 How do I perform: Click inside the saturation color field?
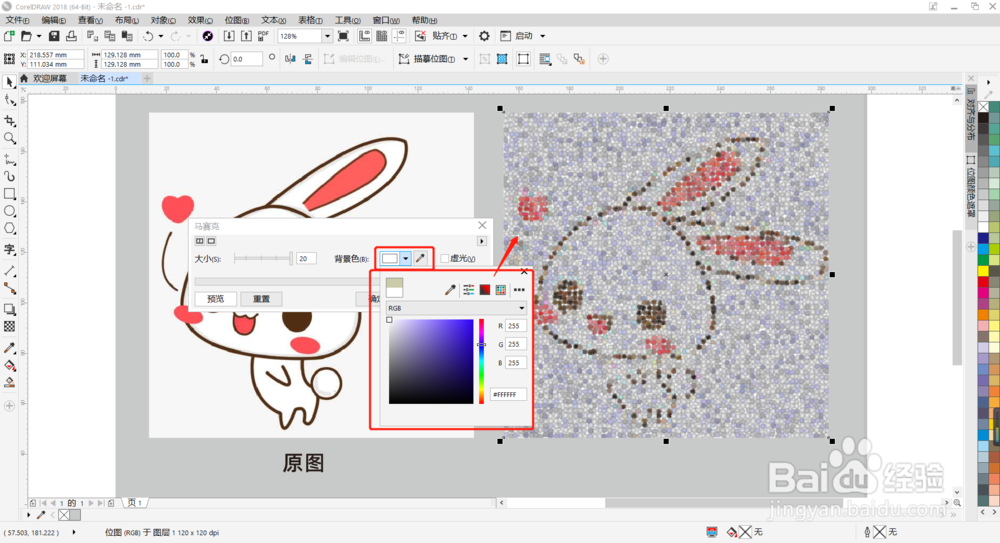point(431,361)
